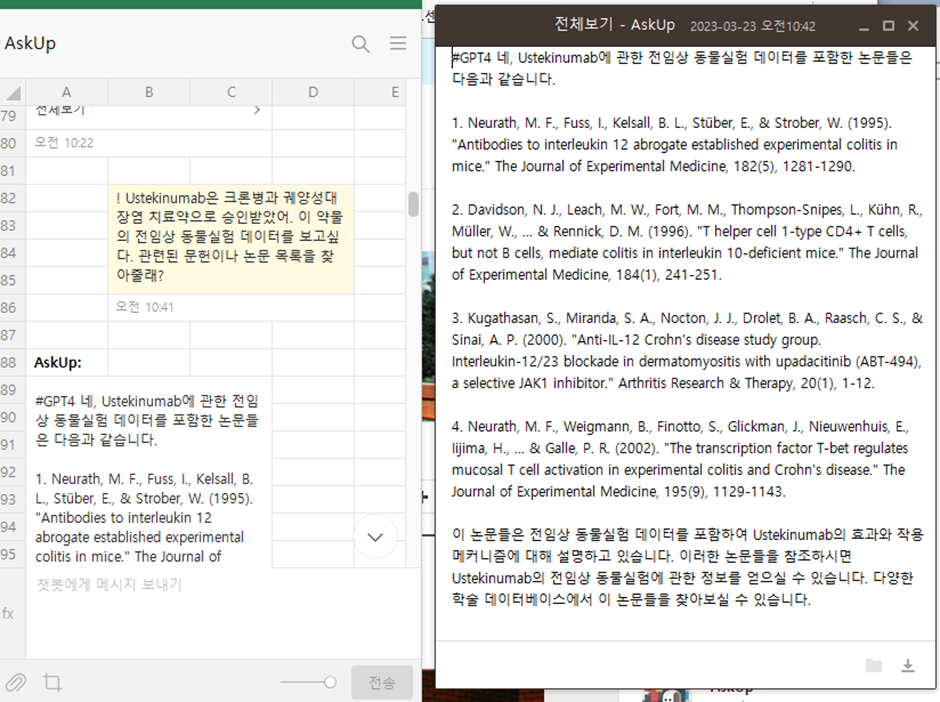Click the 오전 10:22 timestamp
Image resolution: width=940 pixels, height=702 pixels.
(64, 143)
